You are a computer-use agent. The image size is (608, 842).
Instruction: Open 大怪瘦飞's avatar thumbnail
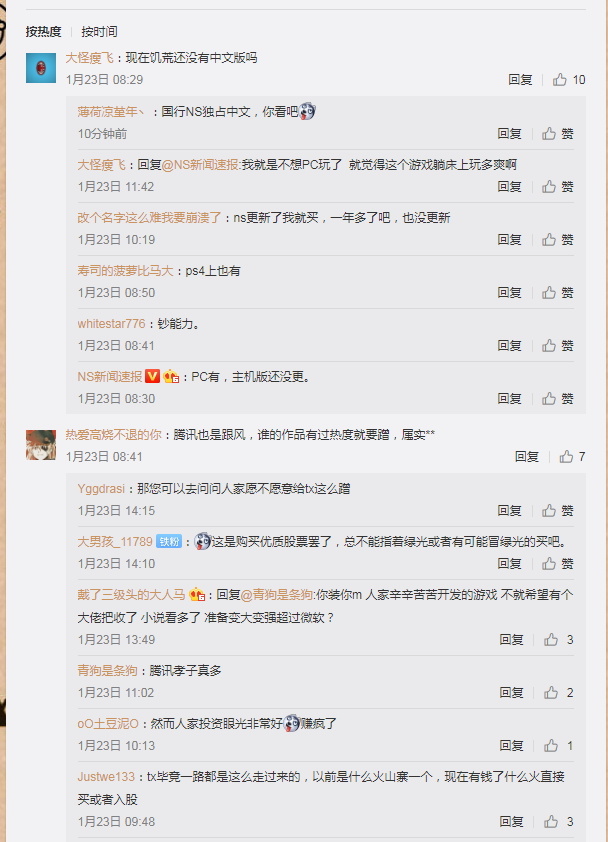(41, 68)
